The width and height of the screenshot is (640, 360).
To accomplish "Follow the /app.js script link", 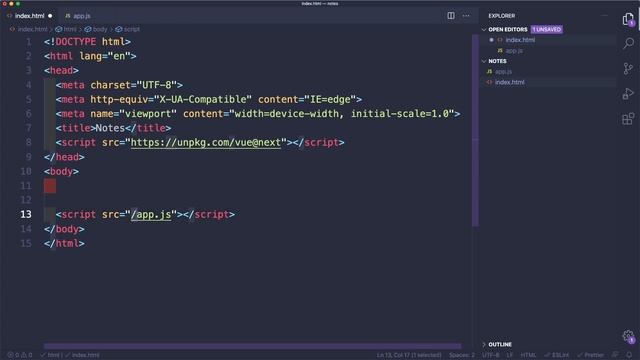I will pyautogui.click(x=151, y=214).
